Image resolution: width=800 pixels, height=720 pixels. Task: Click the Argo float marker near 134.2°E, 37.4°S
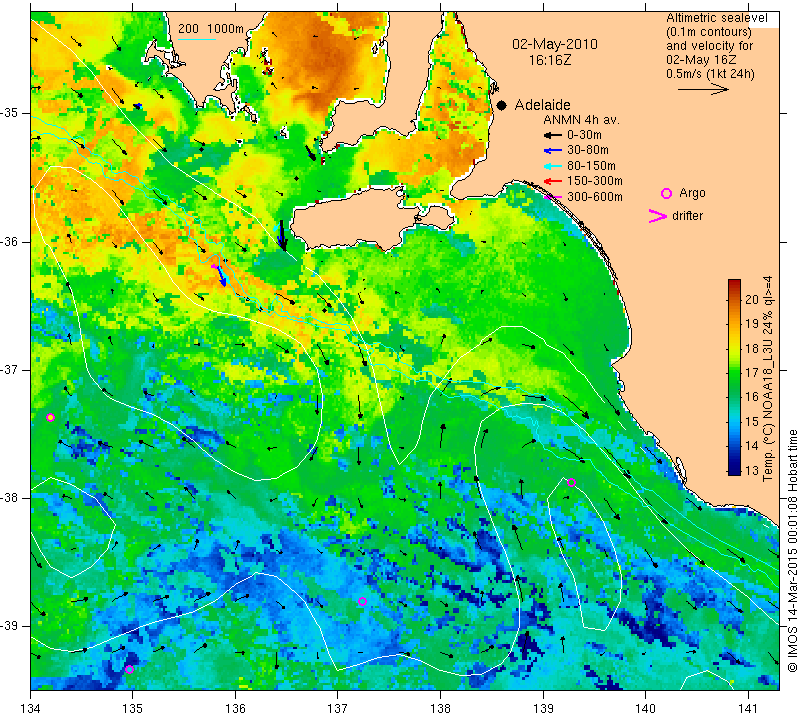[x=51, y=417]
